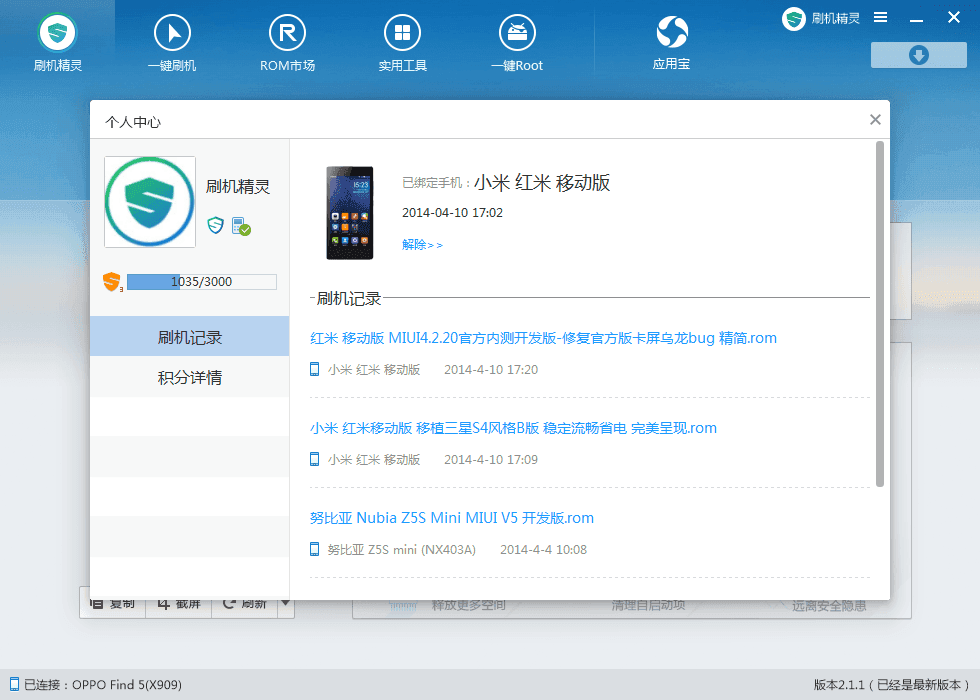
Task: Click the bound Xiaomi phone thumbnail
Action: point(350,212)
